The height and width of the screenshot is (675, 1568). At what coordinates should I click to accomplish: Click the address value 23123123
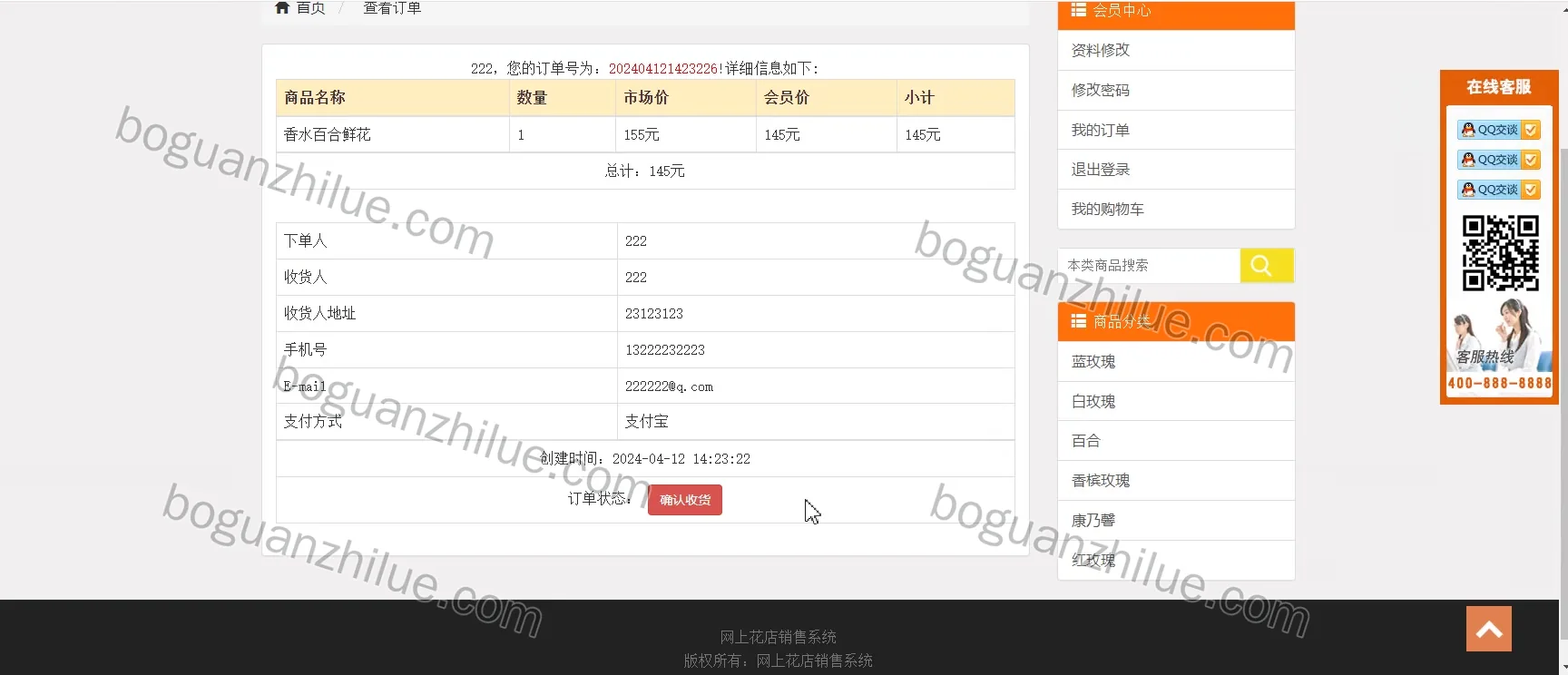pos(654,314)
